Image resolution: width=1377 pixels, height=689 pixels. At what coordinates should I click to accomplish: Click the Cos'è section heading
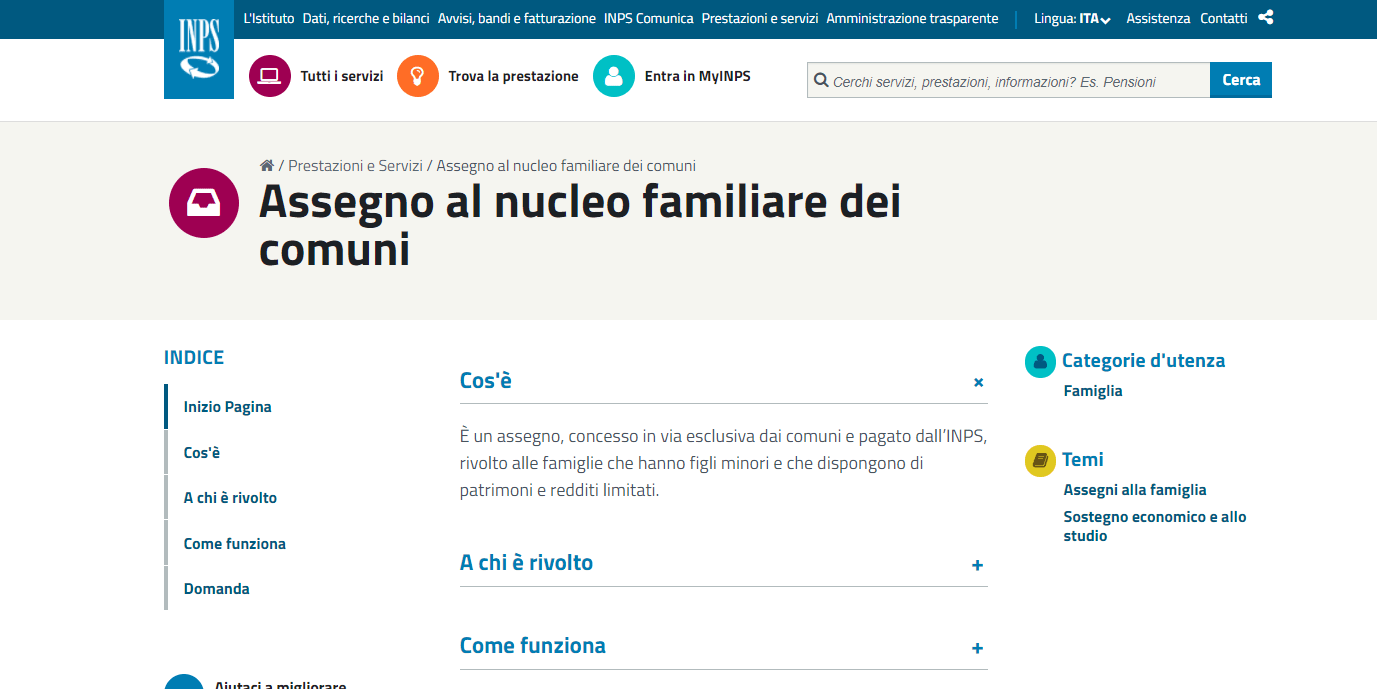pos(486,381)
